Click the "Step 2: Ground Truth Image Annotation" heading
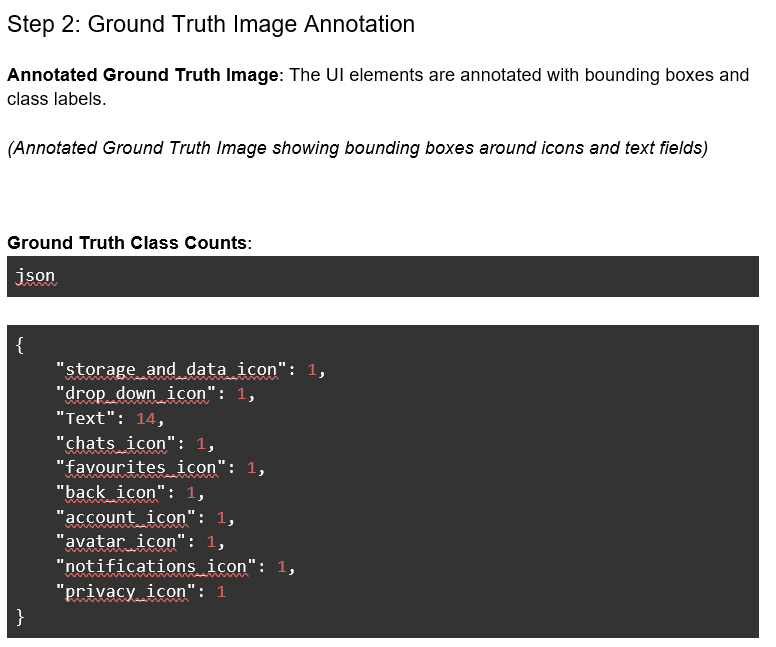 tap(211, 25)
